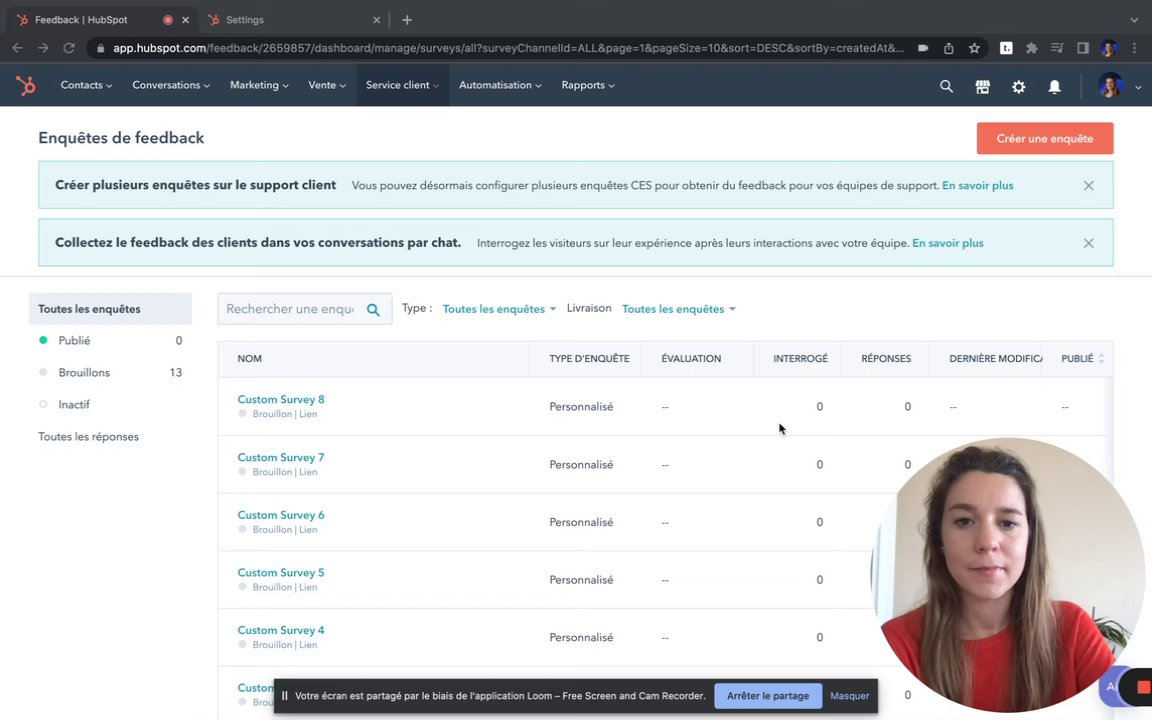Expand the Rapports menu
Viewport: 1152px width, 720px height.
point(588,85)
